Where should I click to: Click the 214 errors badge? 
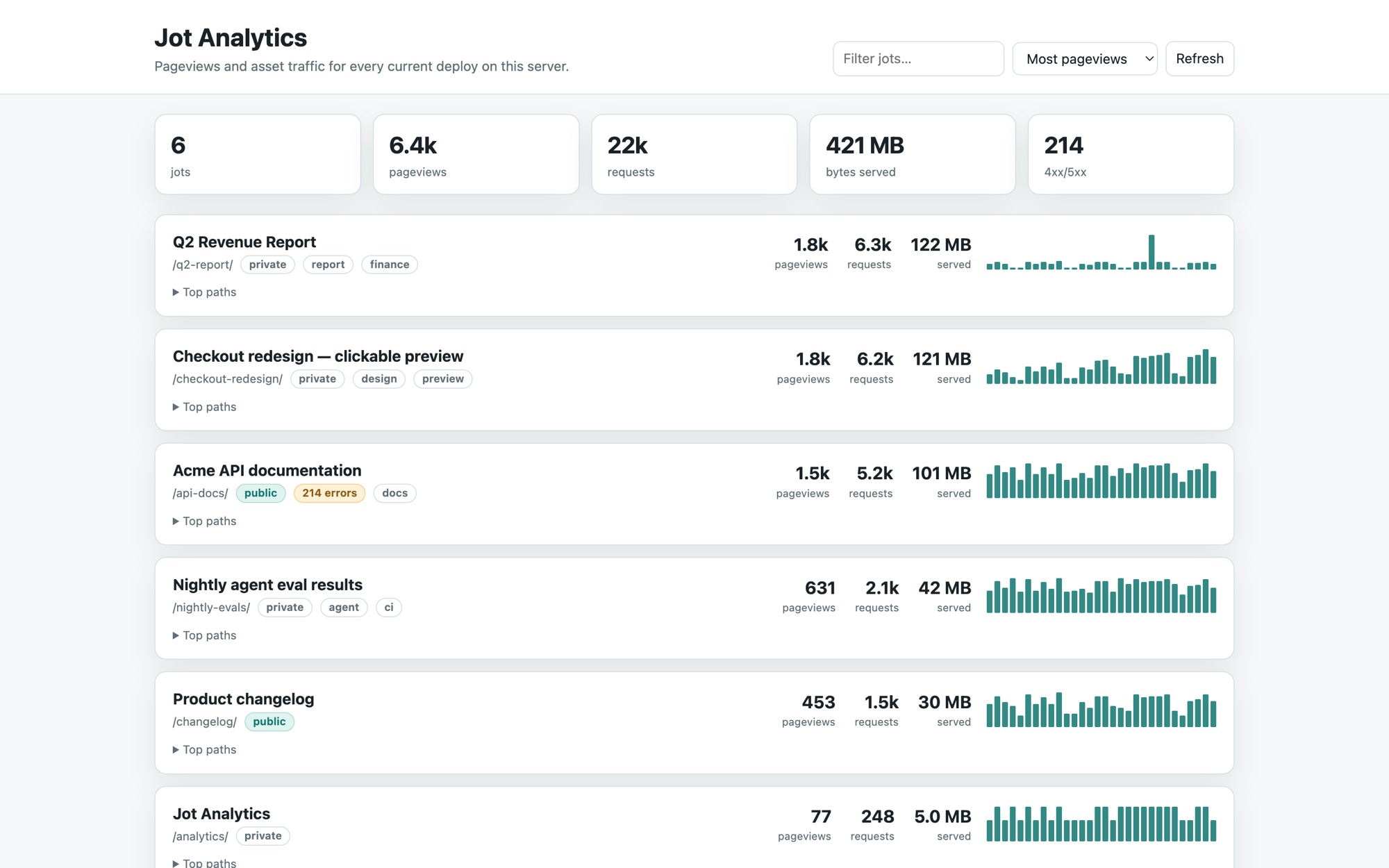(x=329, y=493)
